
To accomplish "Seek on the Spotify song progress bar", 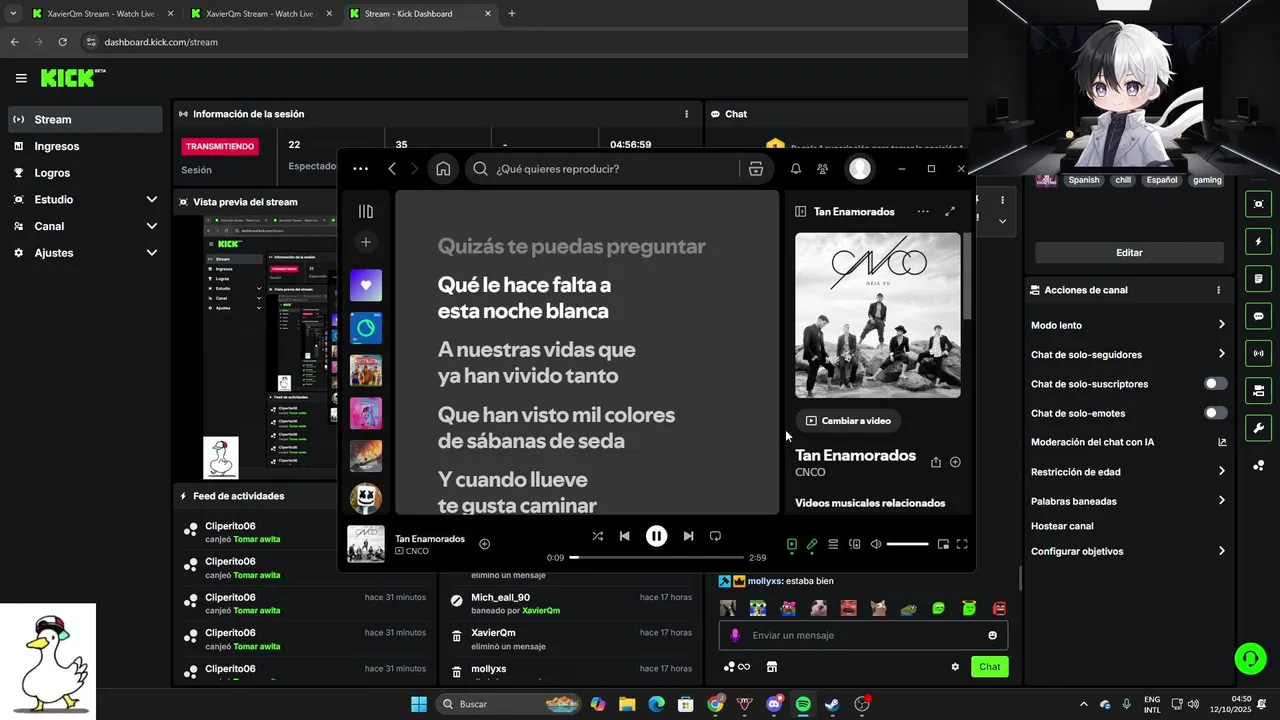I will pyautogui.click(x=656, y=557).
